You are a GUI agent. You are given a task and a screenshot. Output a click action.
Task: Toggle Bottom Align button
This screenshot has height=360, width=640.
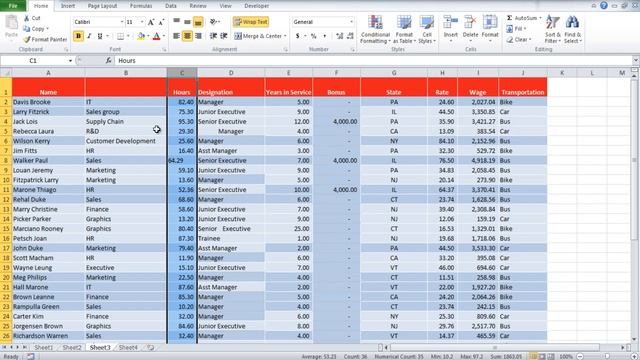198,22
